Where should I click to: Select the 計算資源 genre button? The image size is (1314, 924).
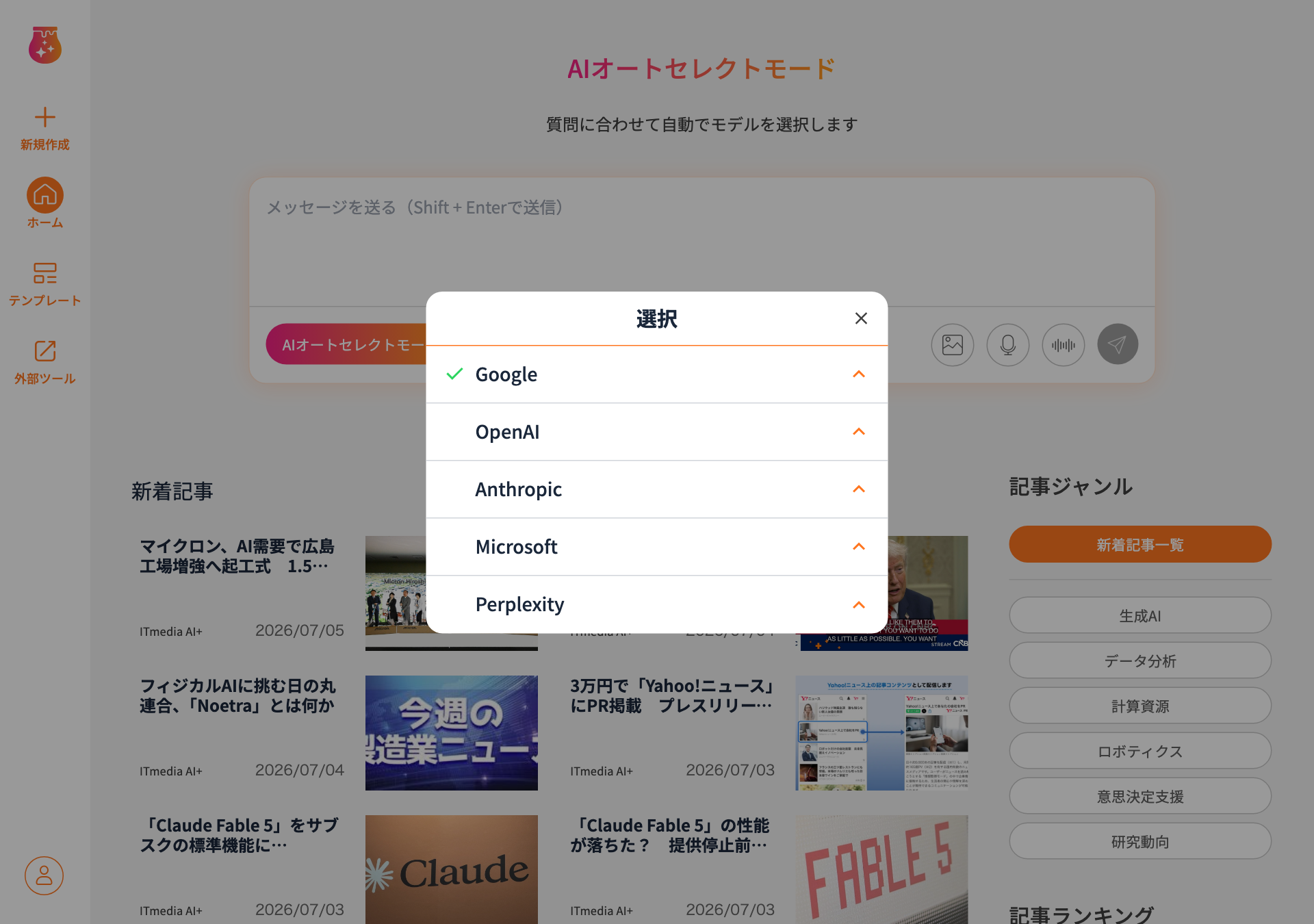point(1140,706)
